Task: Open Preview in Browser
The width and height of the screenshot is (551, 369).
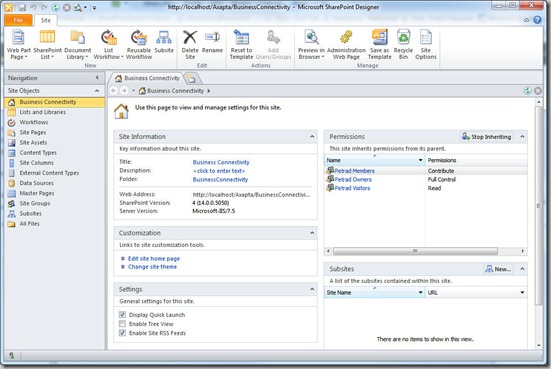Action: click(x=311, y=45)
